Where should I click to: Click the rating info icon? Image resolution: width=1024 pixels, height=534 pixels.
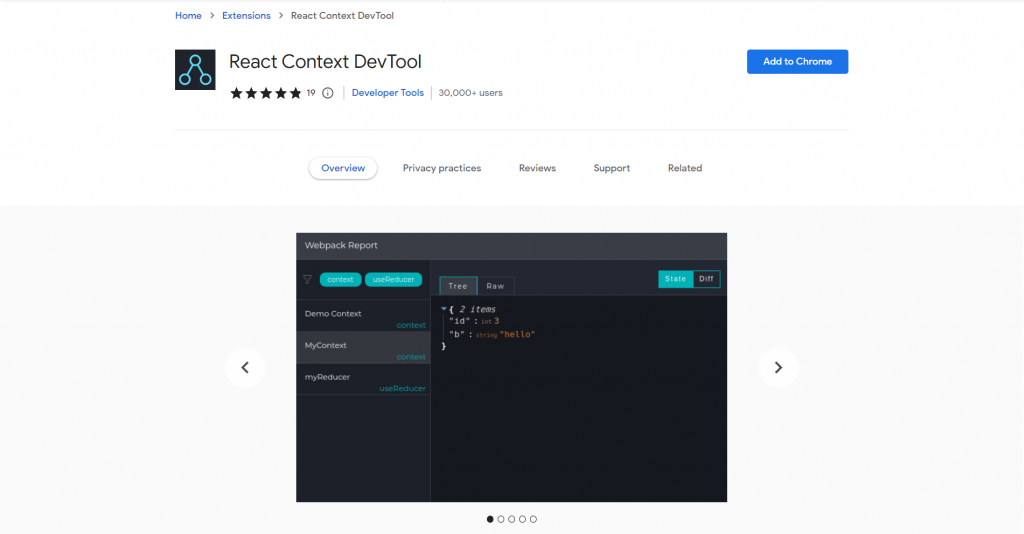(328, 93)
